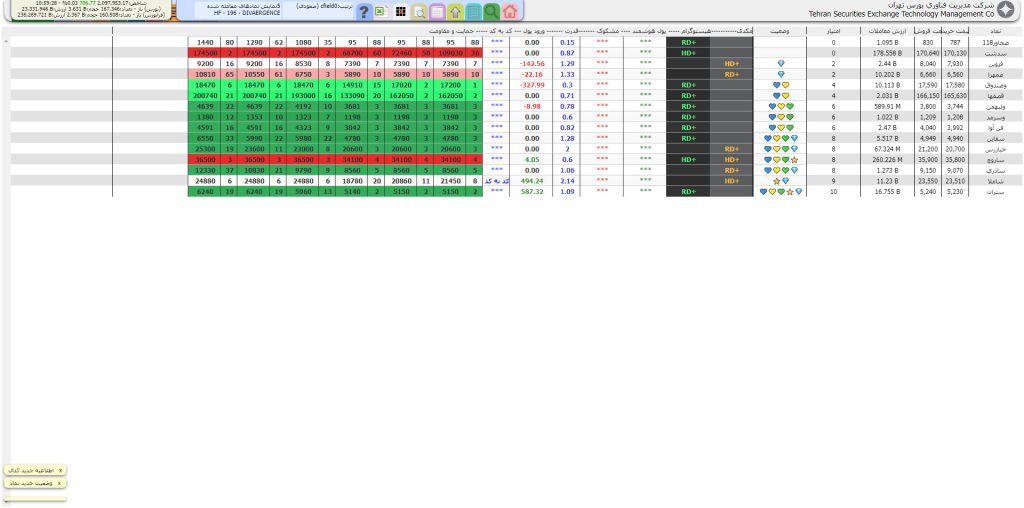Viewport: 1024px width, 508px height.
Task: Click diamond icon in 2.44 B row
Action: 780,64
